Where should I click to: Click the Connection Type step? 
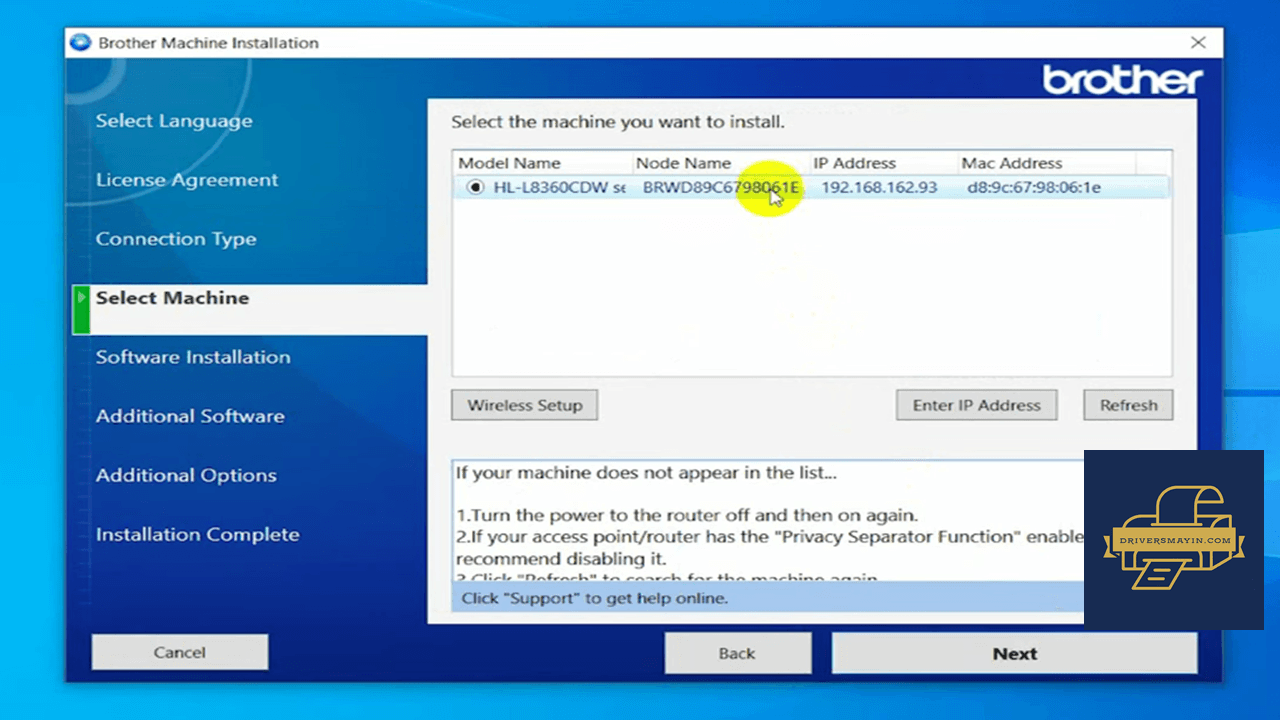tap(176, 239)
